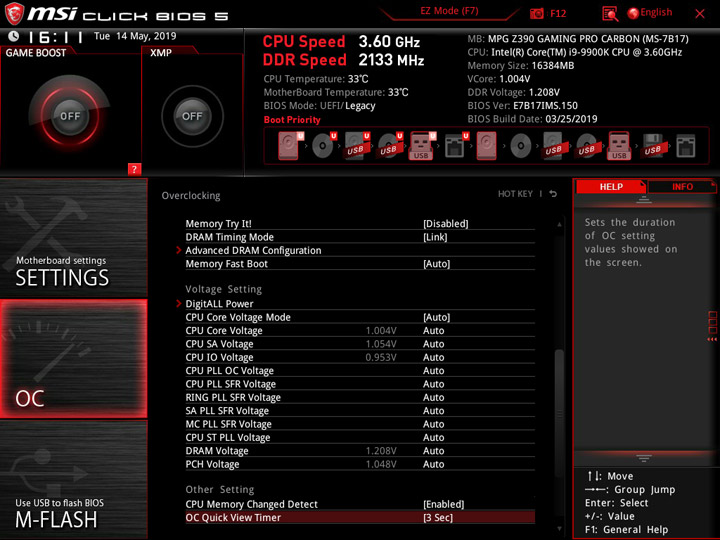This screenshot has width=720, height=540.
Task: Open the M-FLASH BIOS flashing section
Action: coord(73,479)
